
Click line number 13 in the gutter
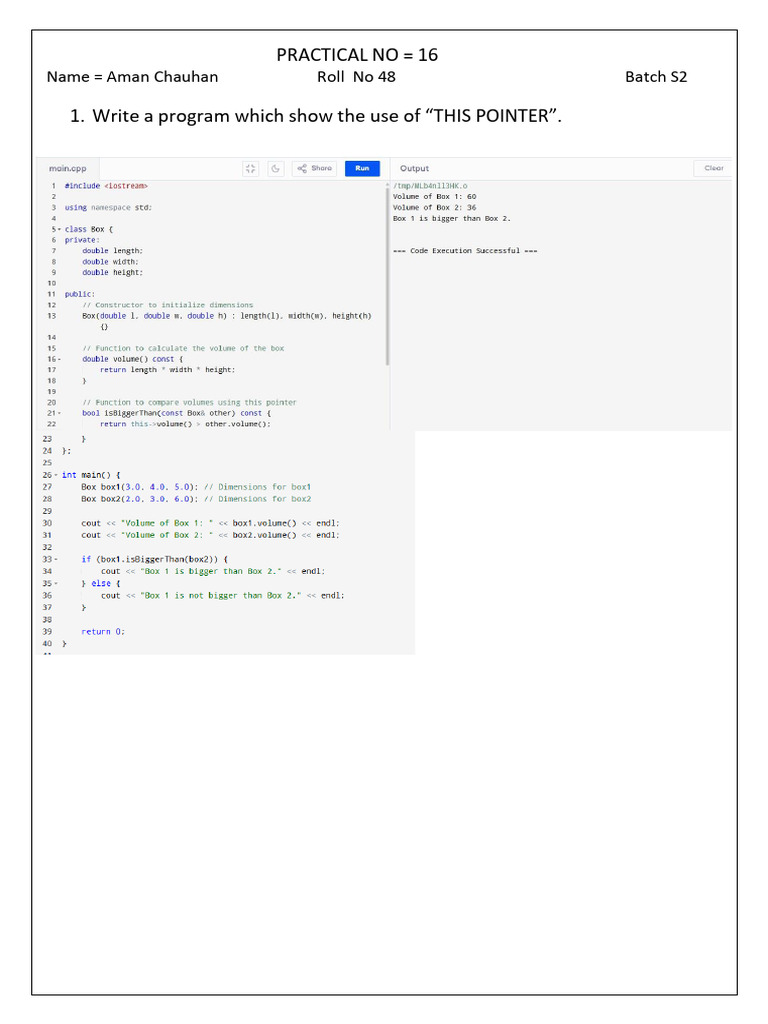(x=51, y=316)
